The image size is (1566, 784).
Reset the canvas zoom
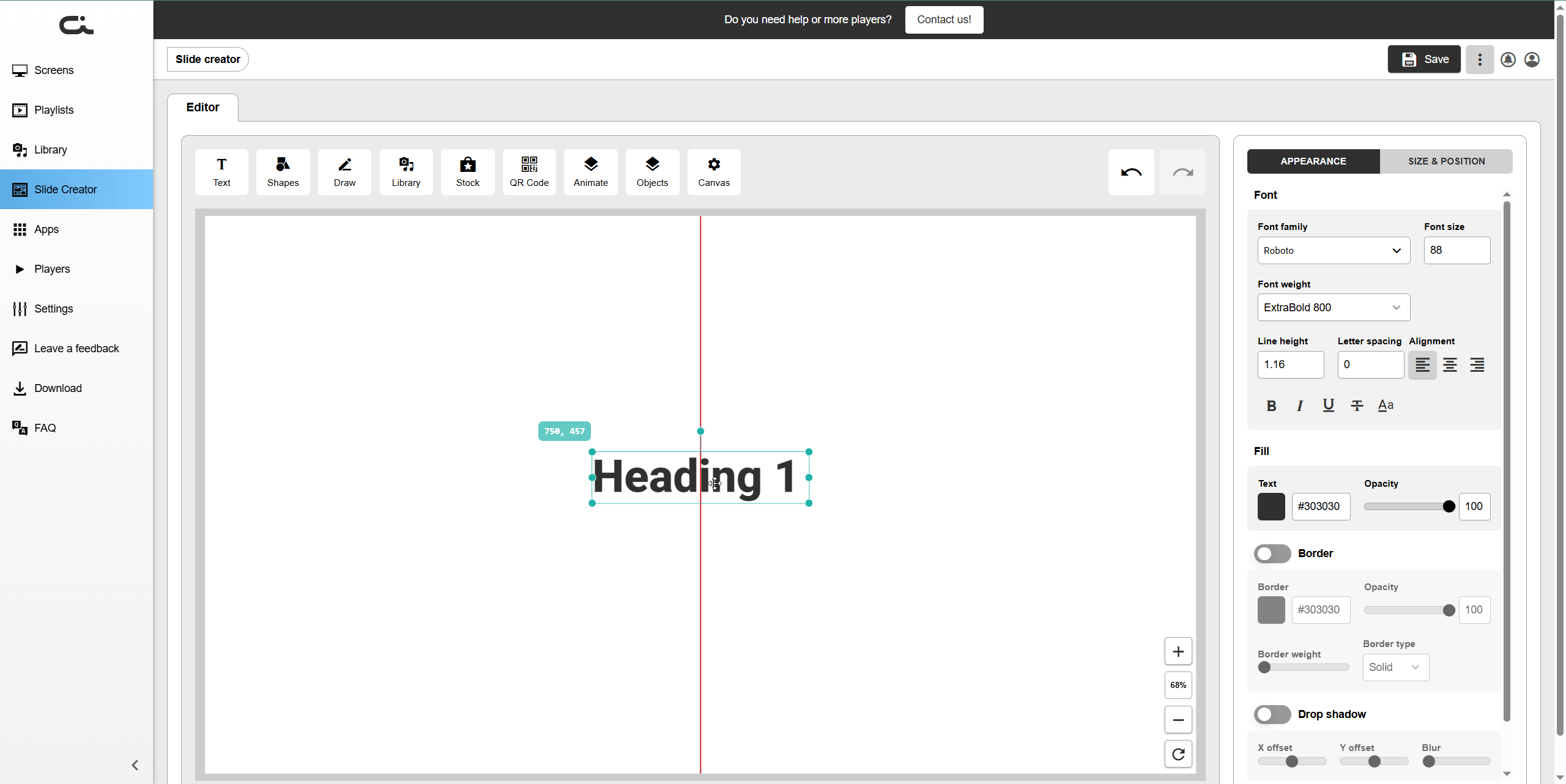pyautogui.click(x=1178, y=754)
